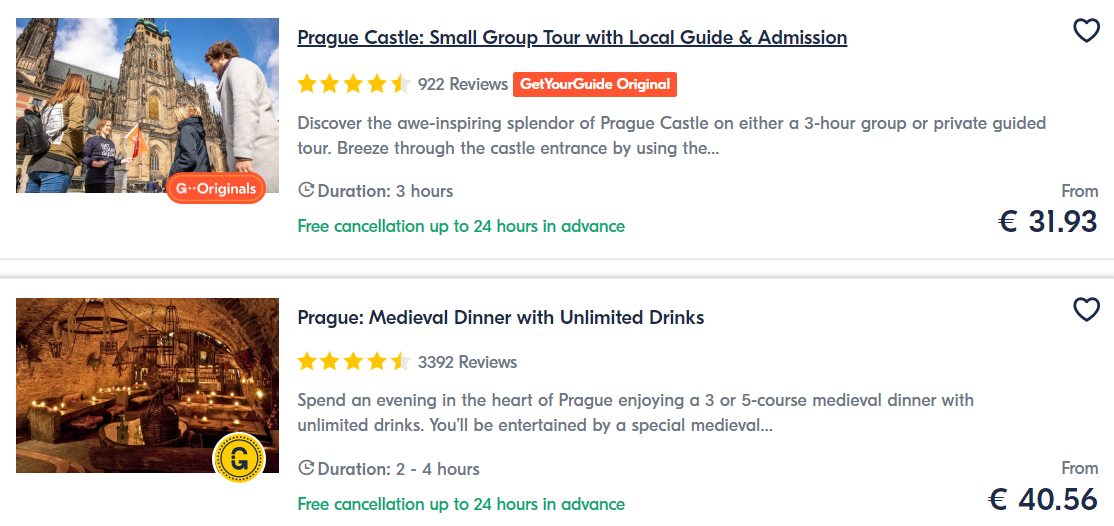Click the gold G badge on the dinner photo

239,459
